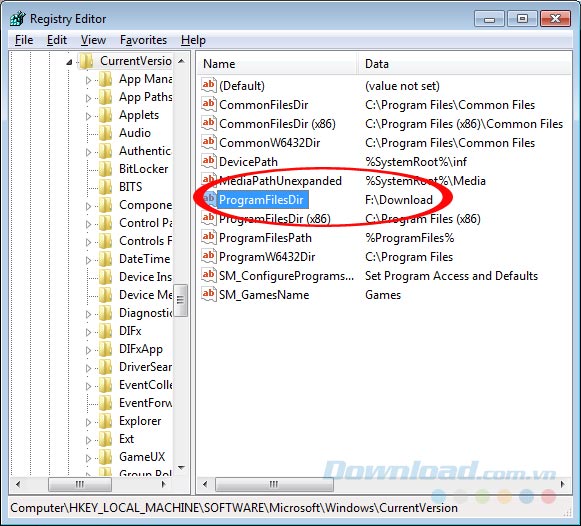Click the BITS folder icon
This screenshot has width=581, height=526.
(x=106, y=186)
